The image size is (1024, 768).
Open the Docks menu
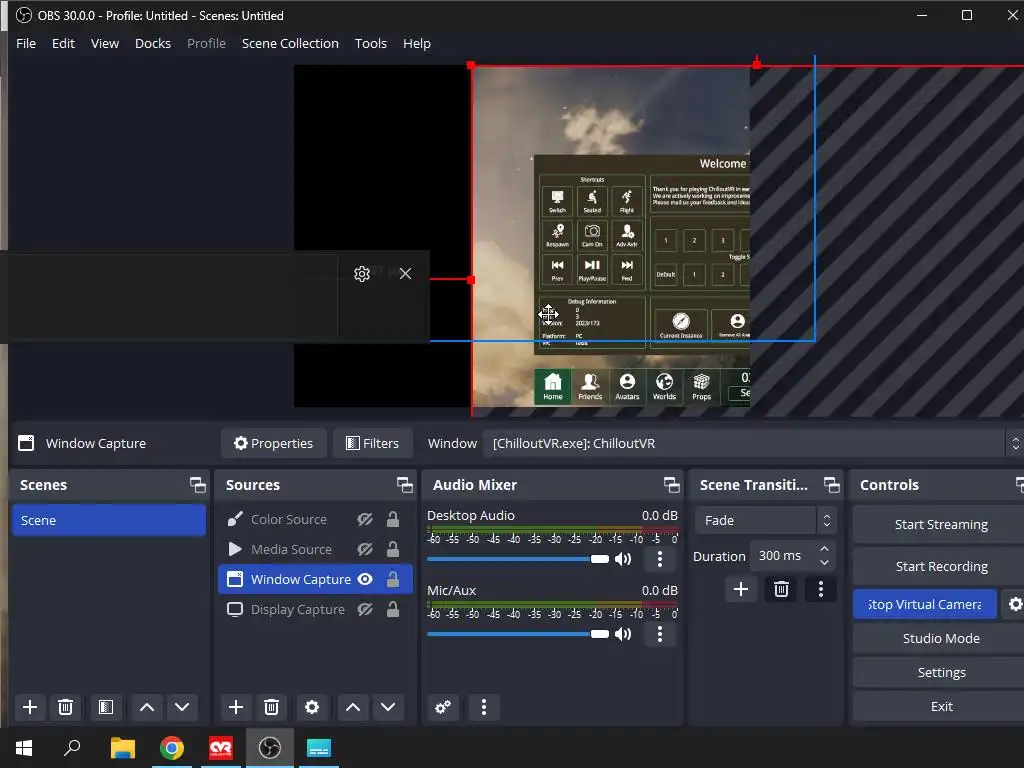point(153,44)
